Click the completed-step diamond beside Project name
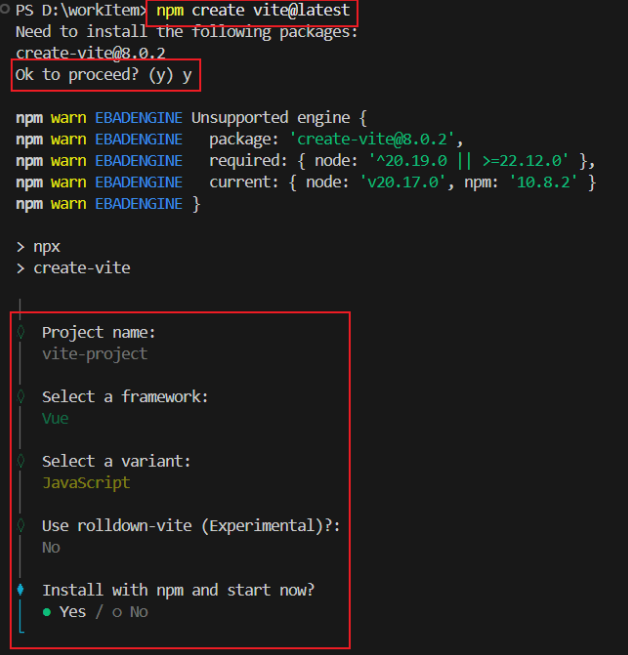Viewport: 628px width, 655px height. (x=20, y=332)
